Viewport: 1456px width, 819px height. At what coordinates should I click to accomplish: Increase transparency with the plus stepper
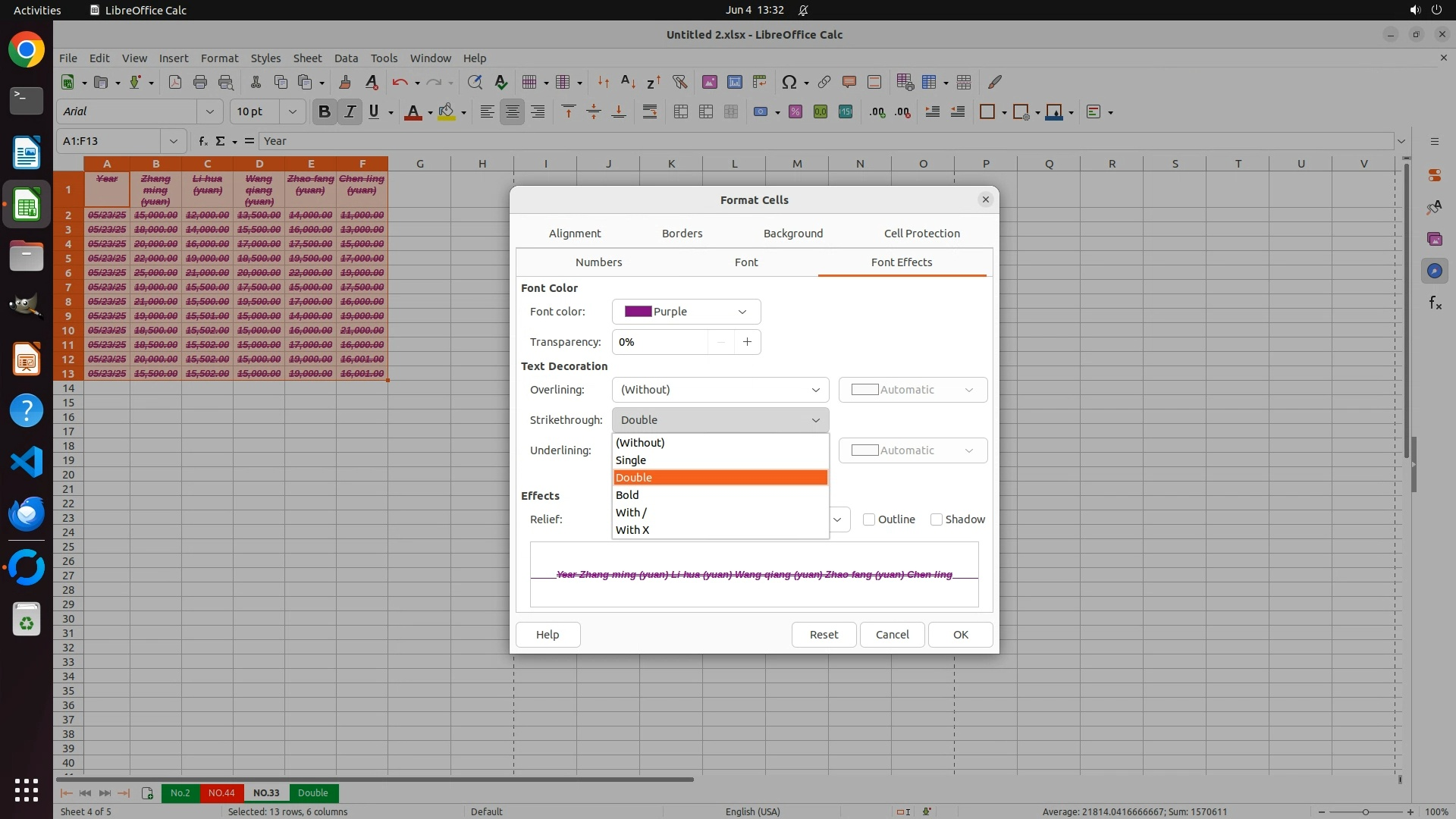(747, 342)
